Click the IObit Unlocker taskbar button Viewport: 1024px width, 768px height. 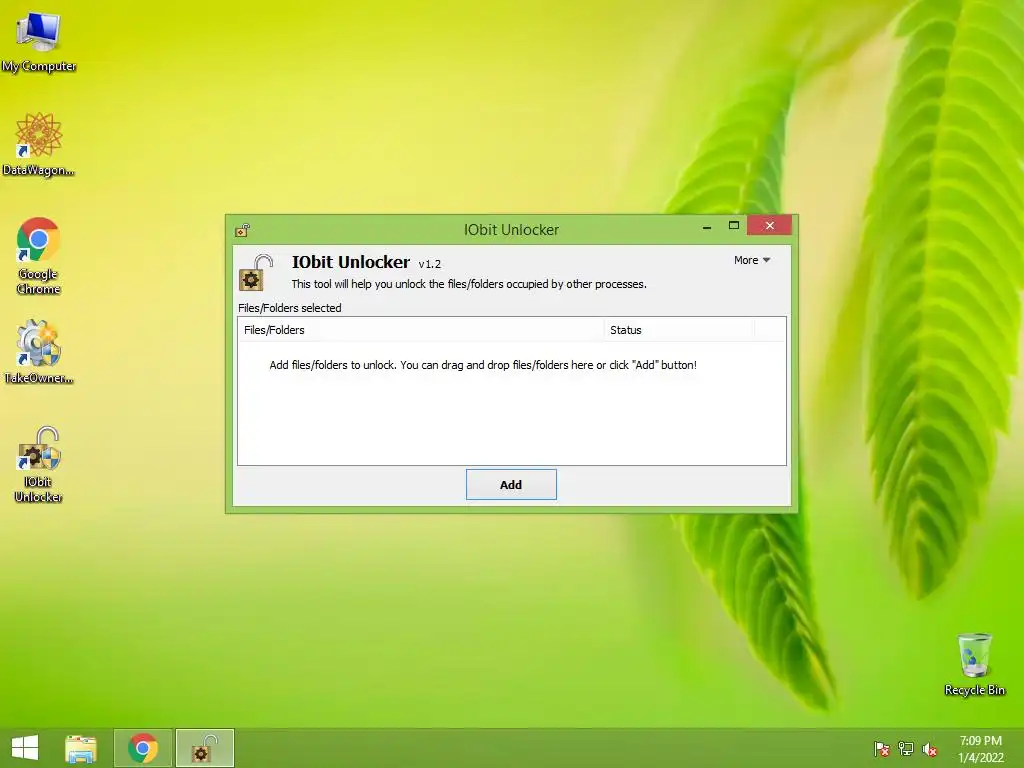204,748
